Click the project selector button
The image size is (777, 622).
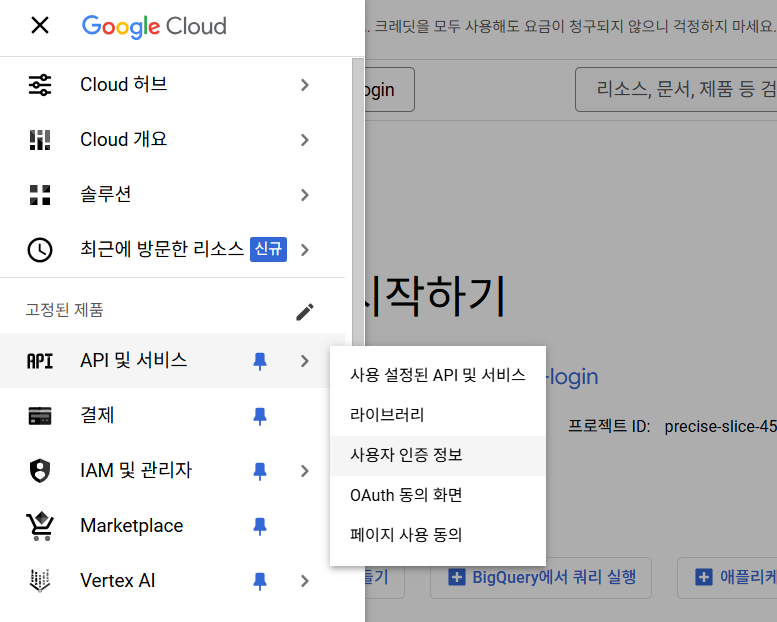[389, 90]
